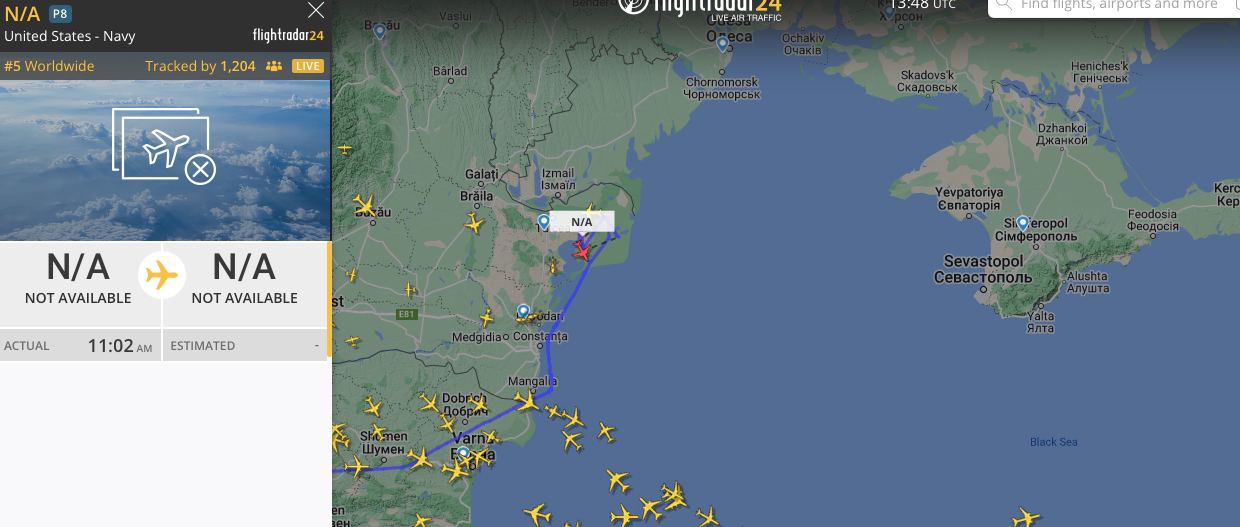Close the flight details panel

pyautogui.click(x=316, y=11)
